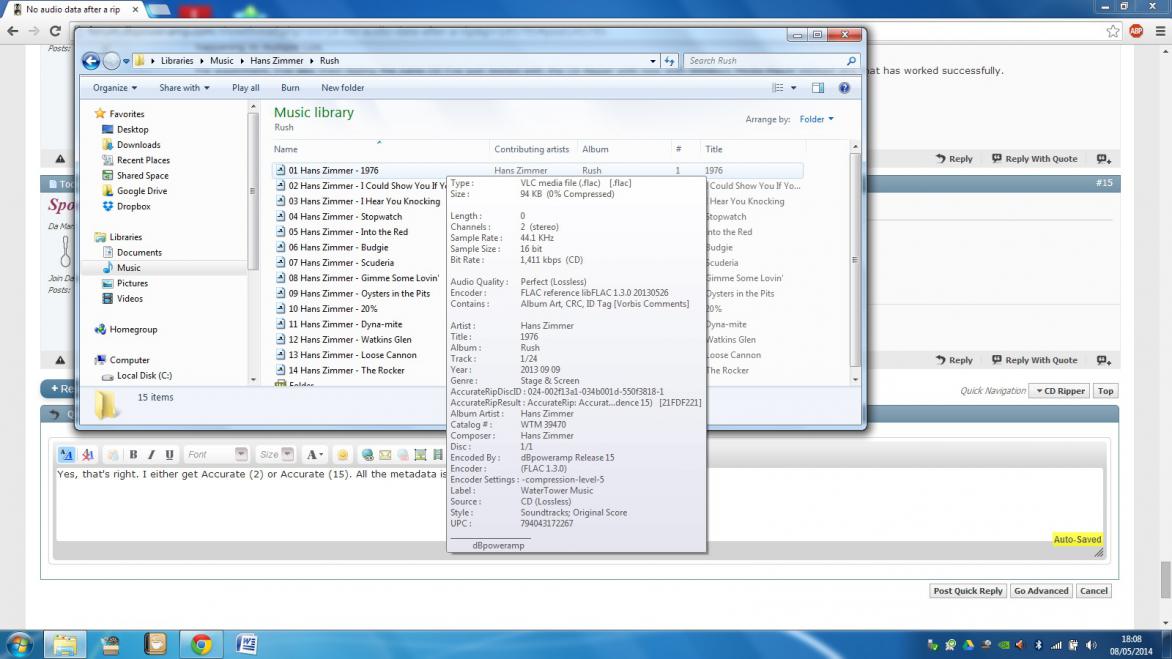The image size is (1172, 659).
Task: Reload the page in Chrome
Action: 55,31
